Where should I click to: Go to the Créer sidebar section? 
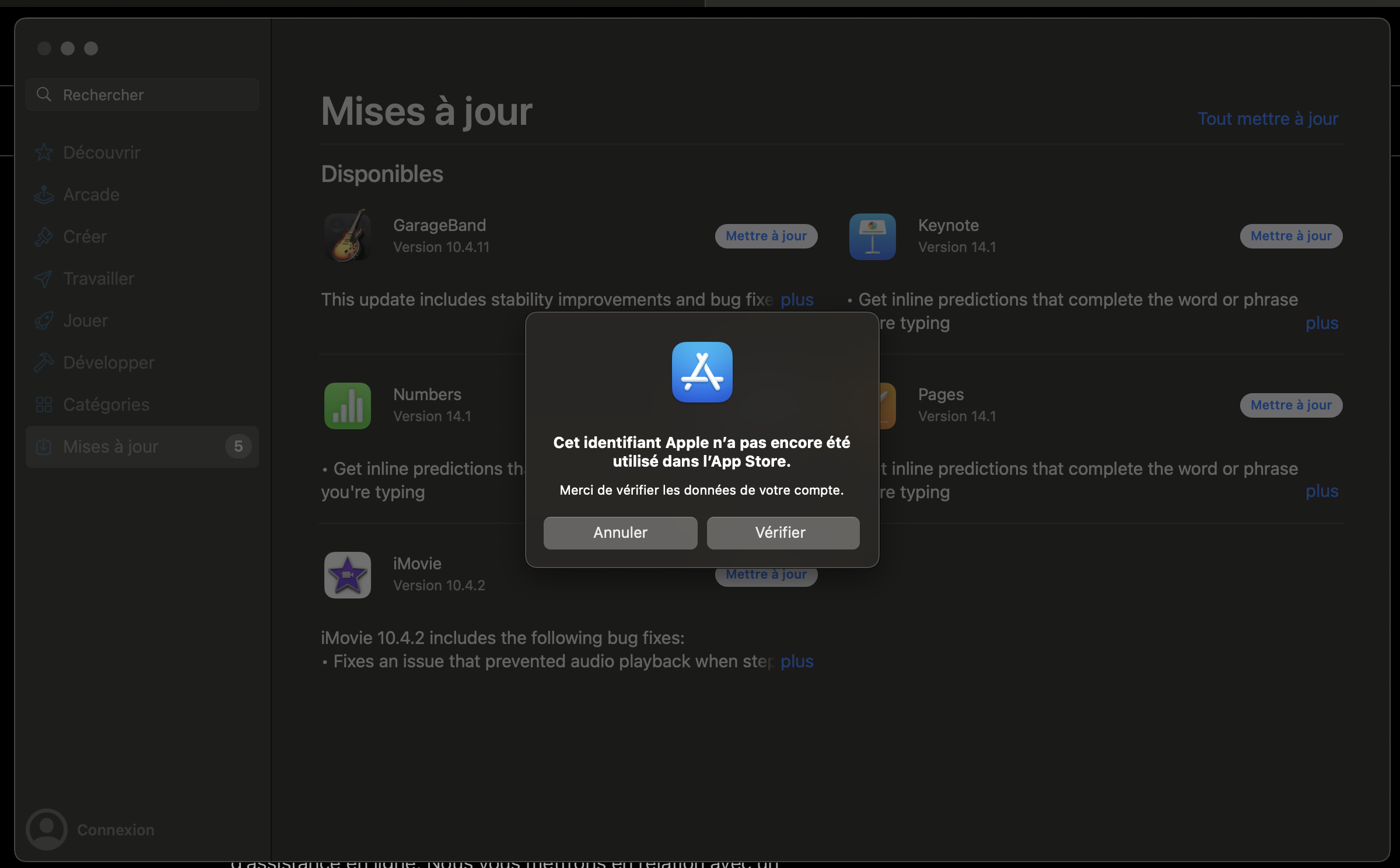[85, 236]
